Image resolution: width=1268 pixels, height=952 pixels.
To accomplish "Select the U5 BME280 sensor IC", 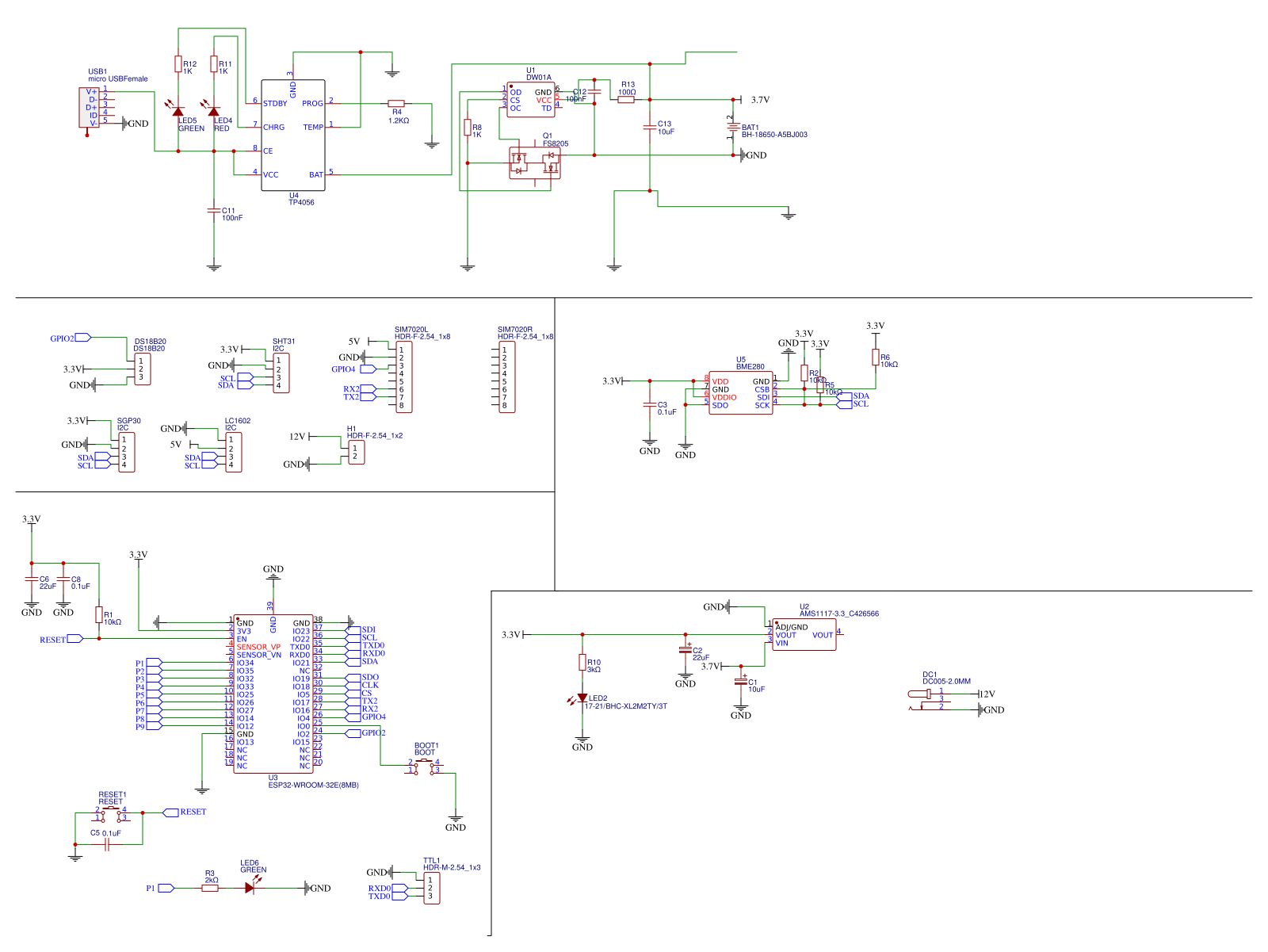I will (x=741, y=393).
